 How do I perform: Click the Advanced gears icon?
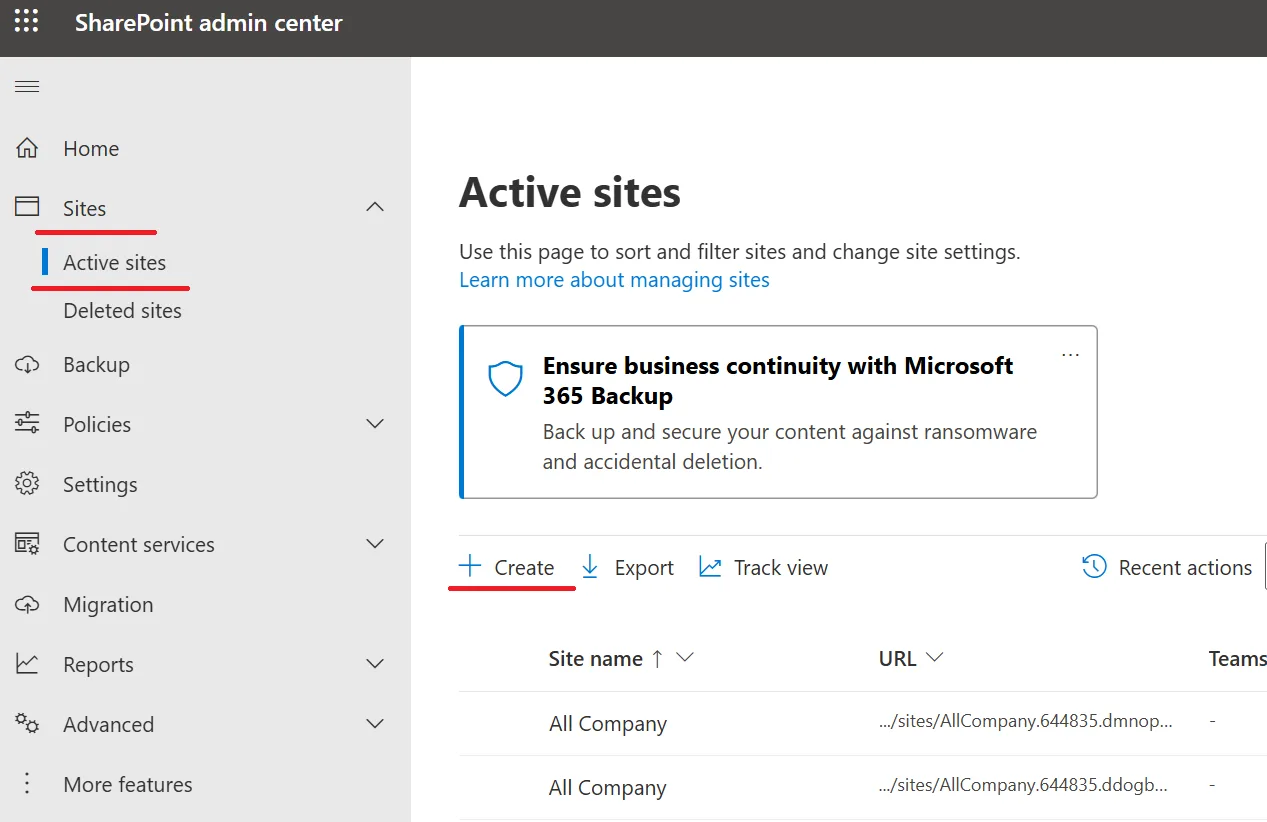click(27, 724)
